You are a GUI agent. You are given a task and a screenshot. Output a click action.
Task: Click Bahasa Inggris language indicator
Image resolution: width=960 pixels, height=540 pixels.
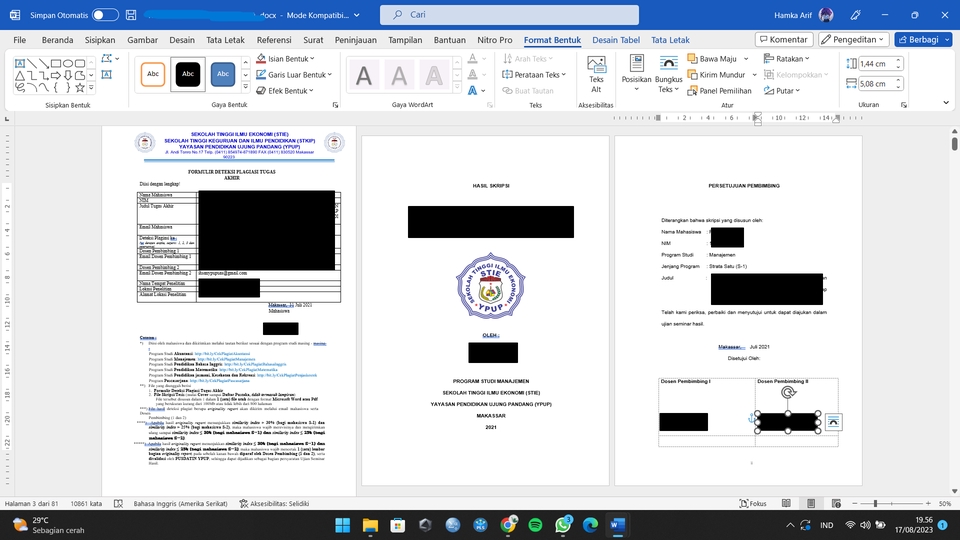pos(180,504)
